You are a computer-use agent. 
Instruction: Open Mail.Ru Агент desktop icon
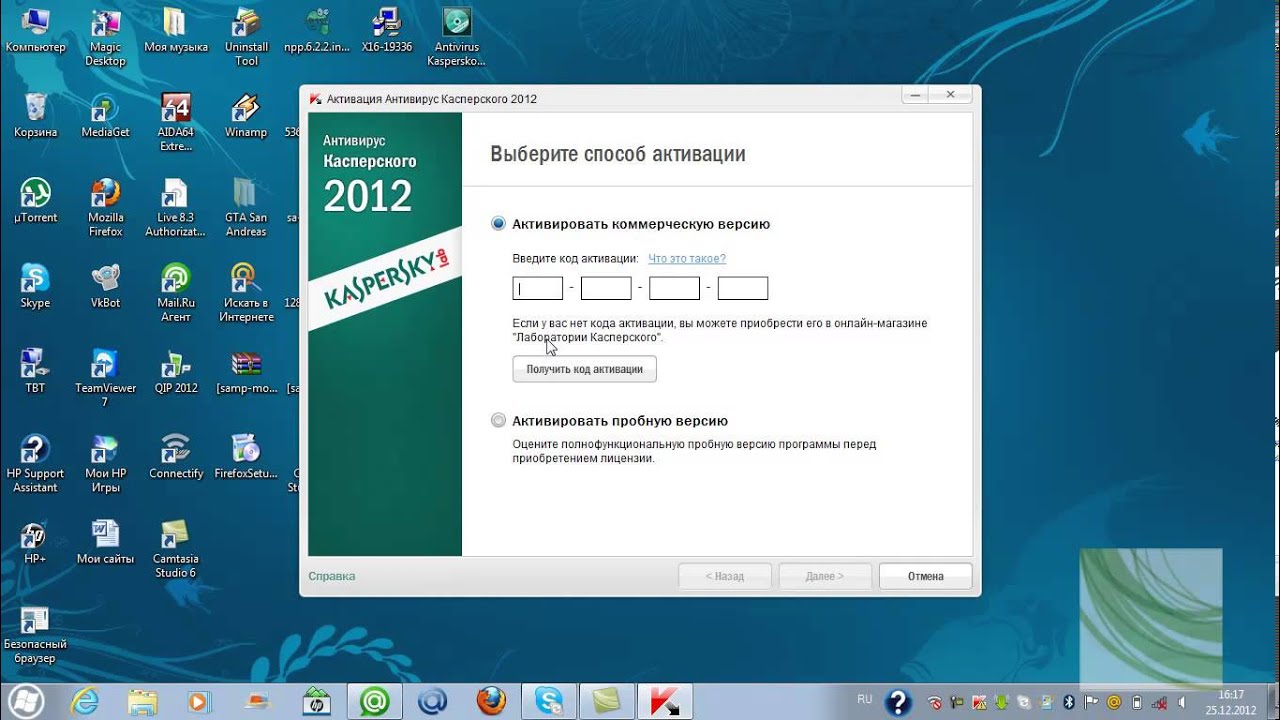pos(176,293)
